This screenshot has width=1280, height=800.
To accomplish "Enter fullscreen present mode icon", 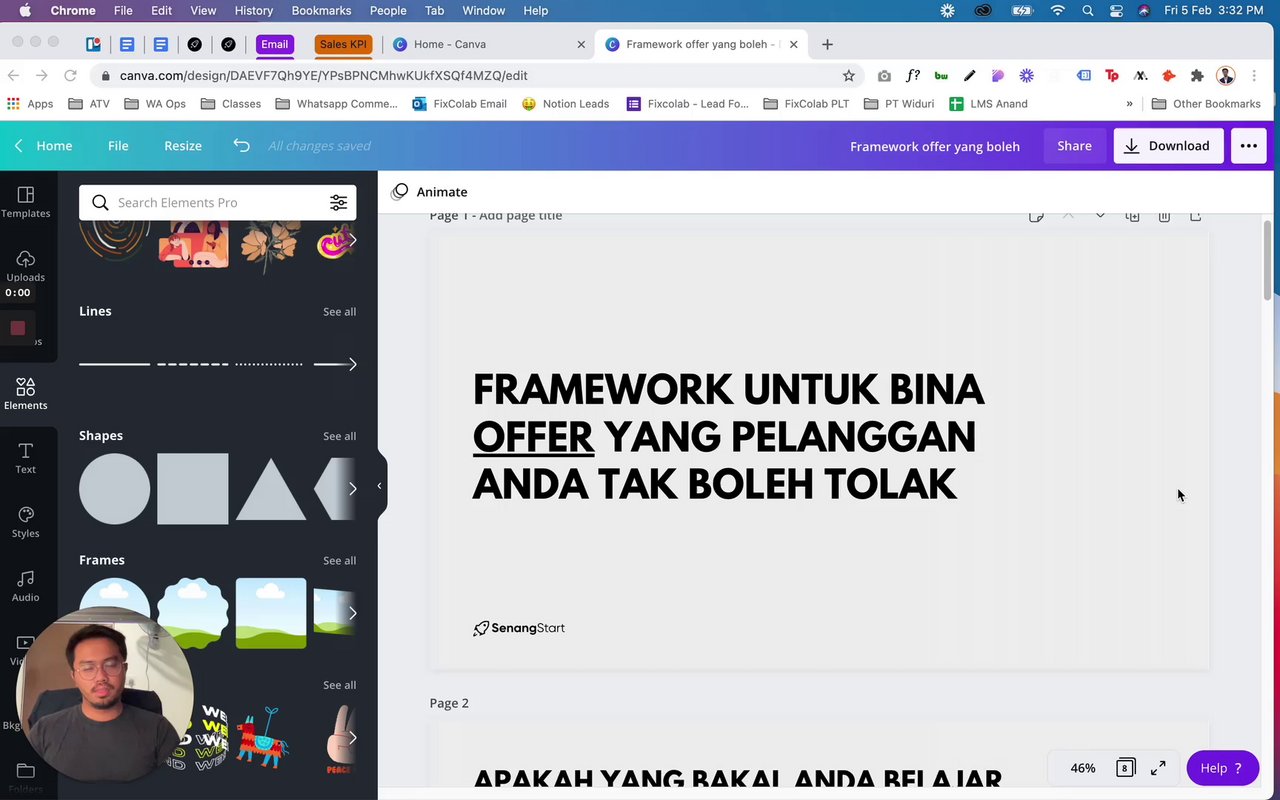I will click(x=1158, y=768).
